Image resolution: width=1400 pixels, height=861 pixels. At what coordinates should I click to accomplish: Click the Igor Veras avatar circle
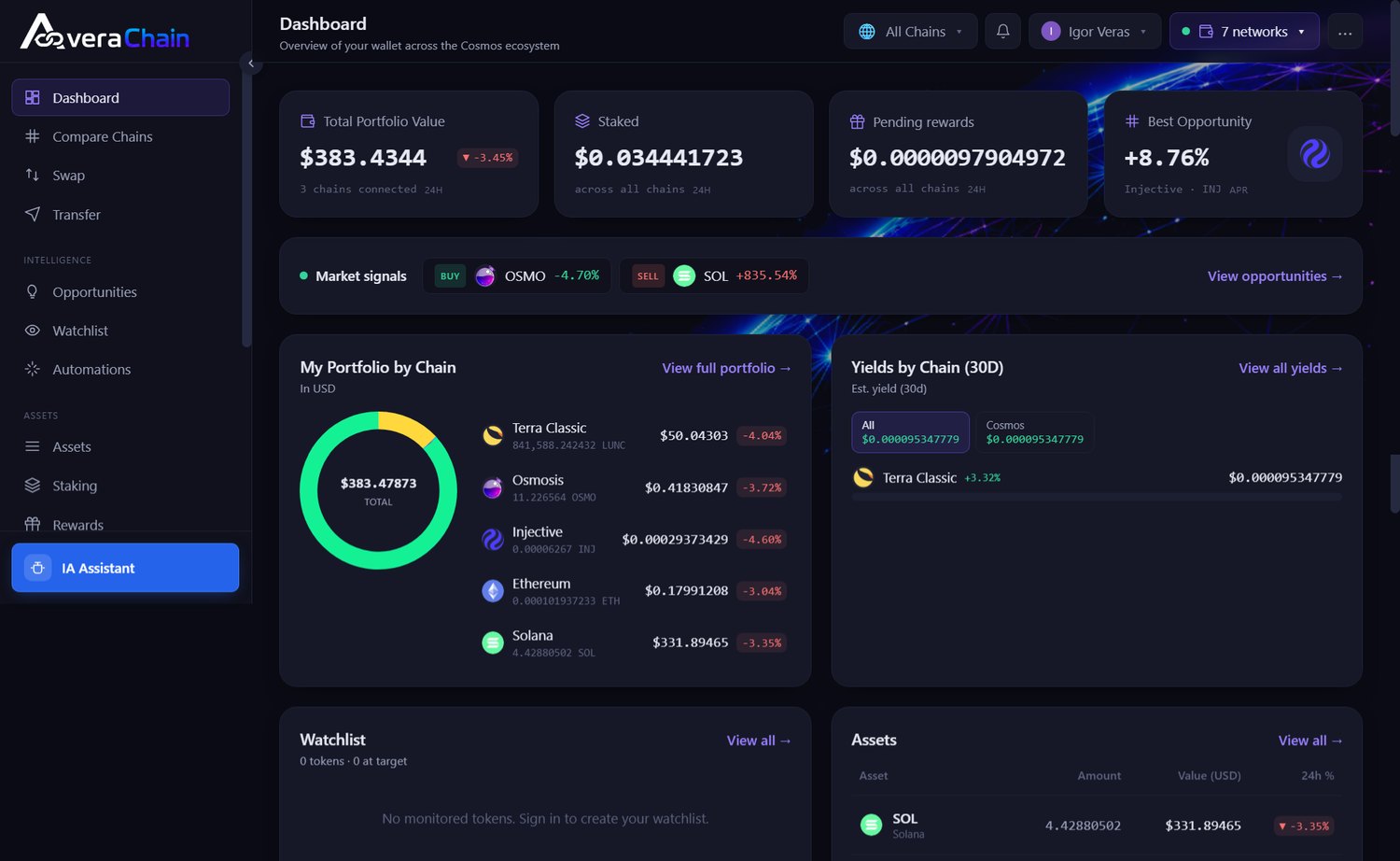point(1051,32)
